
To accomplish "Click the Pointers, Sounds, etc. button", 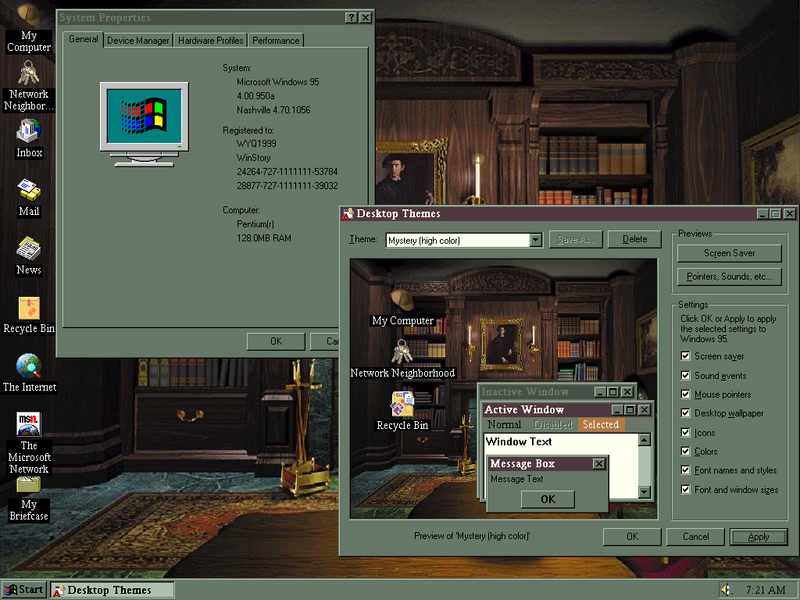I will (728, 276).
